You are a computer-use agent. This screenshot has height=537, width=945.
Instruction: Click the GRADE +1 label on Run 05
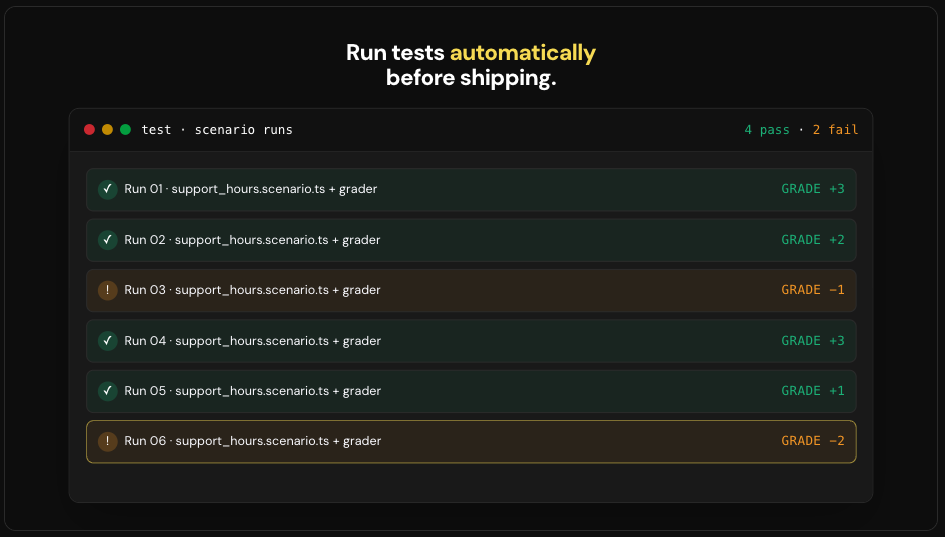pyautogui.click(x=812, y=391)
